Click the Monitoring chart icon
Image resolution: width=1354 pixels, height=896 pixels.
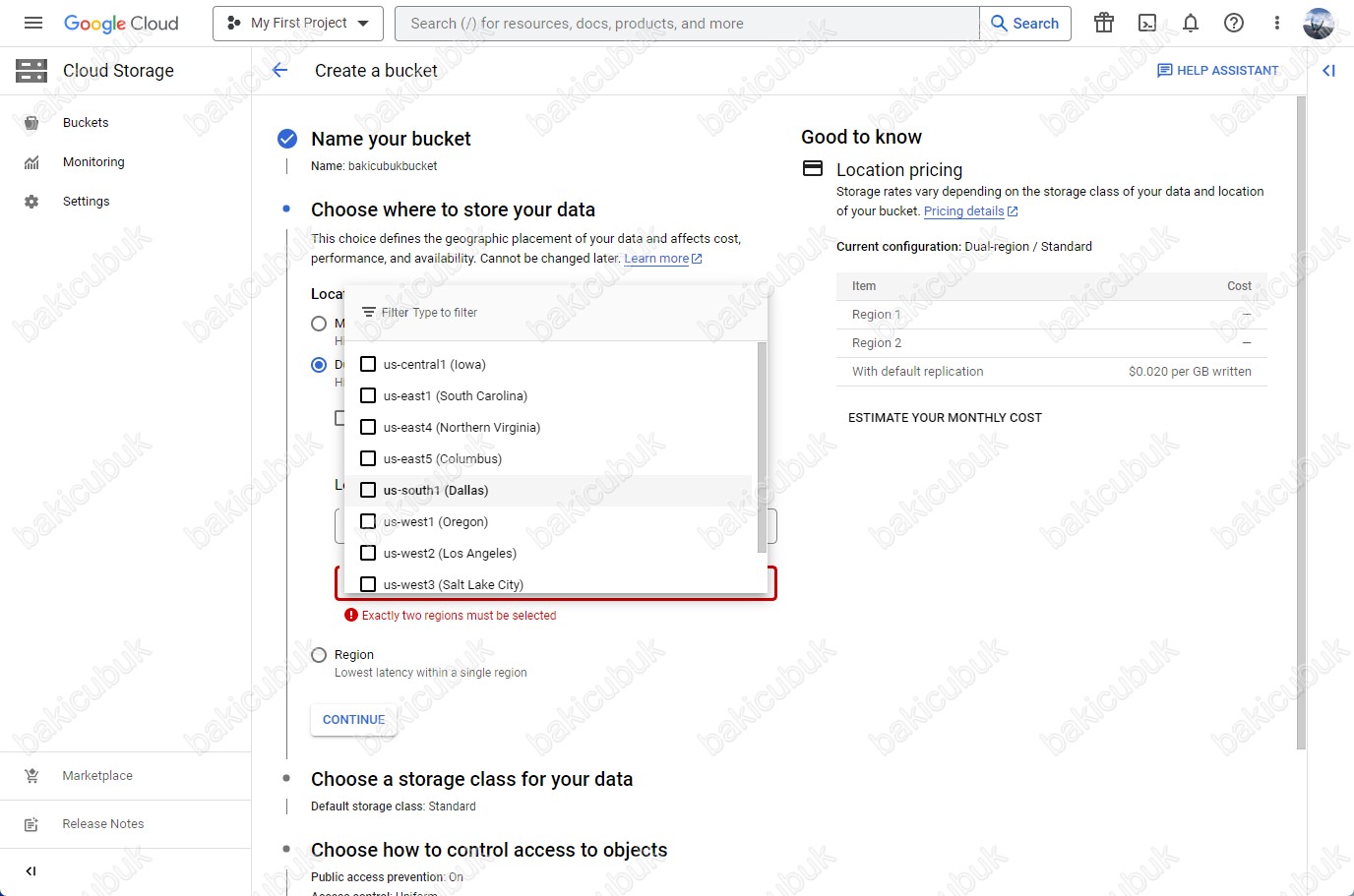(x=31, y=162)
